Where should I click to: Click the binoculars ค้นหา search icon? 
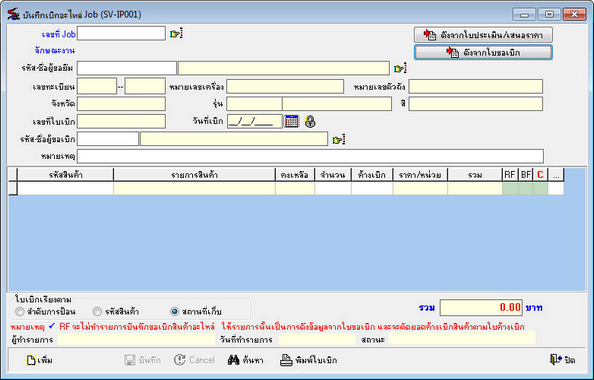(233, 360)
